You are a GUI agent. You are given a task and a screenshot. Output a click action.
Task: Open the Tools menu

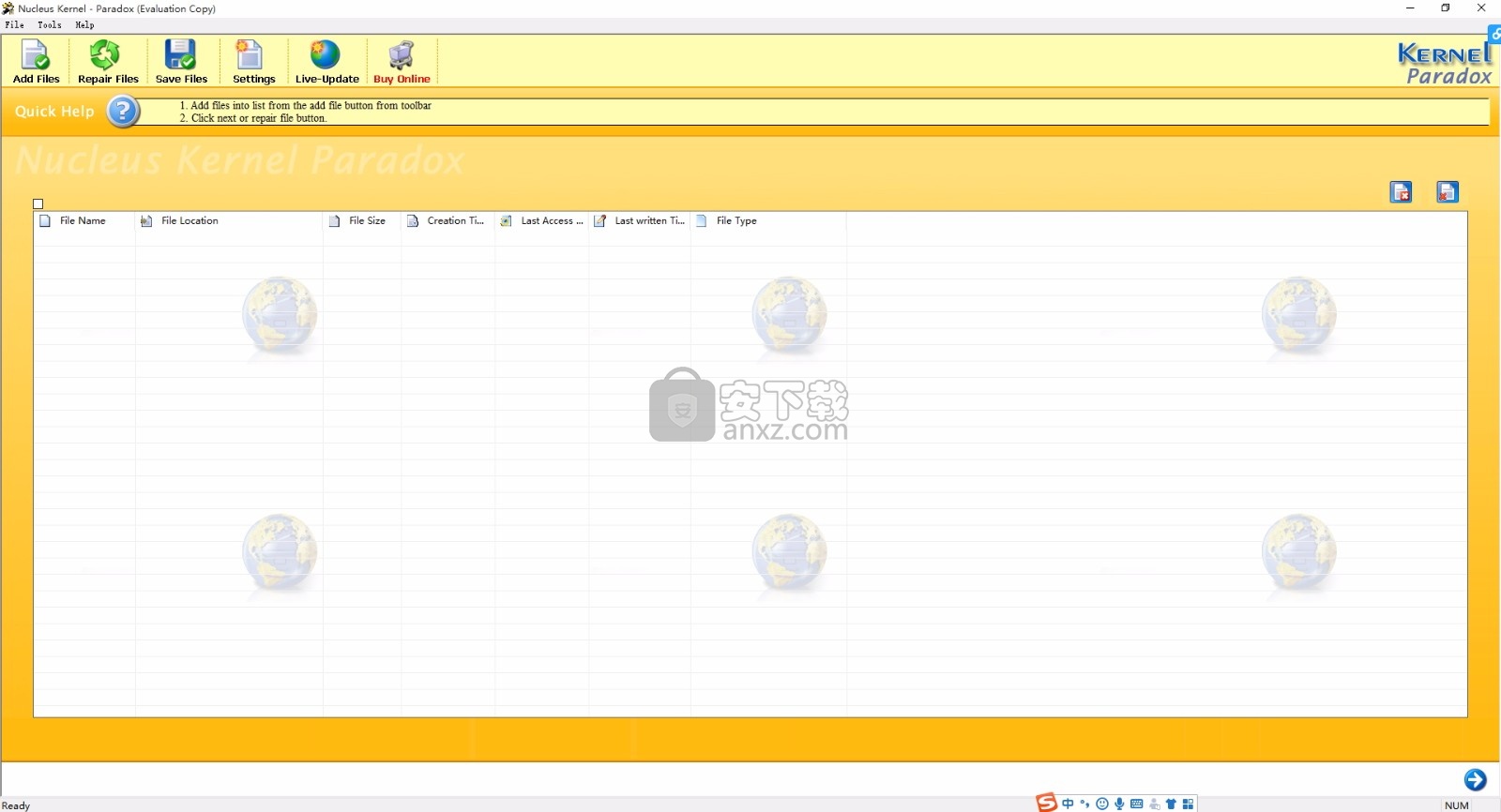click(x=50, y=25)
